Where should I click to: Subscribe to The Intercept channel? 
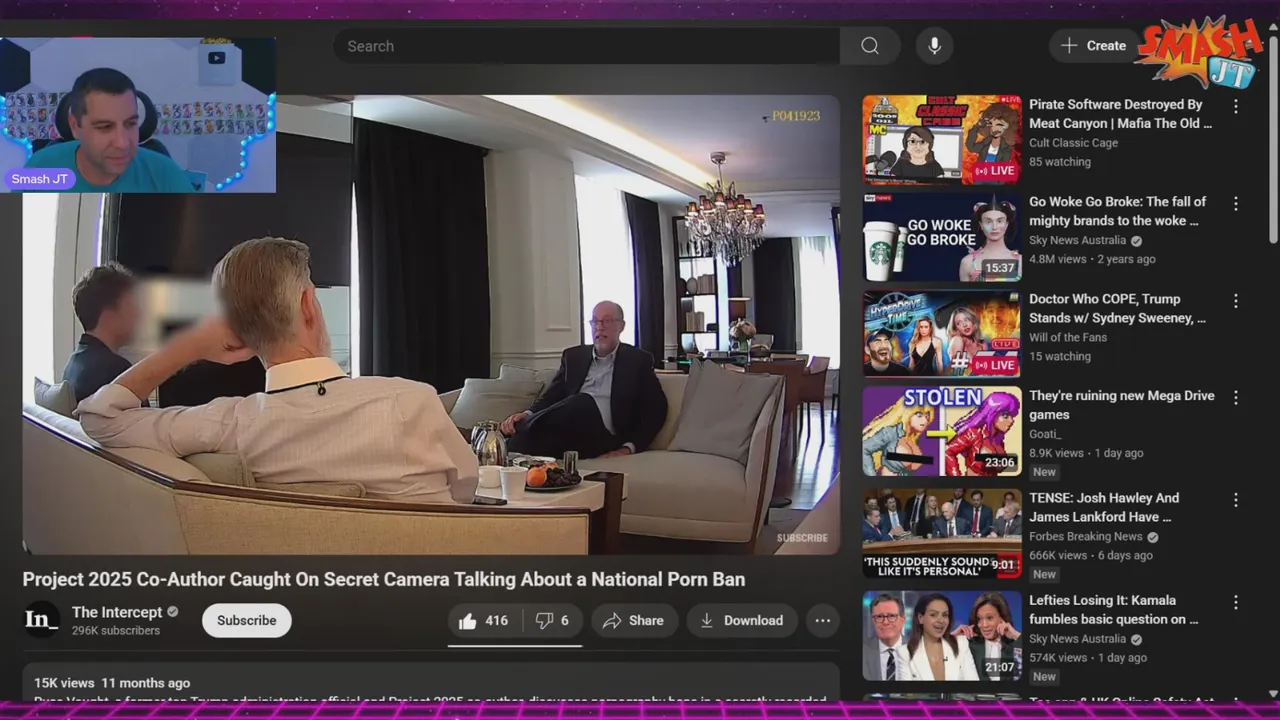pyautogui.click(x=247, y=621)
